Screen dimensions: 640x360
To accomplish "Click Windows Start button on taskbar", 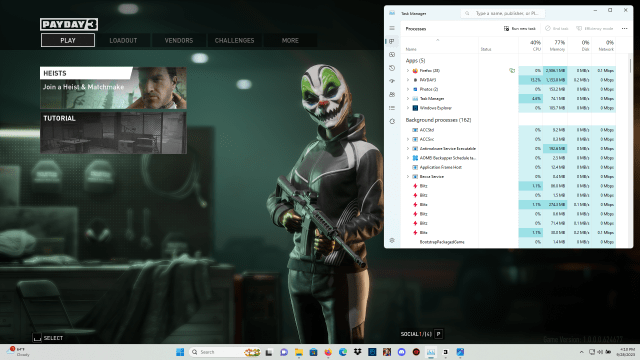I will tap(180, 352).
